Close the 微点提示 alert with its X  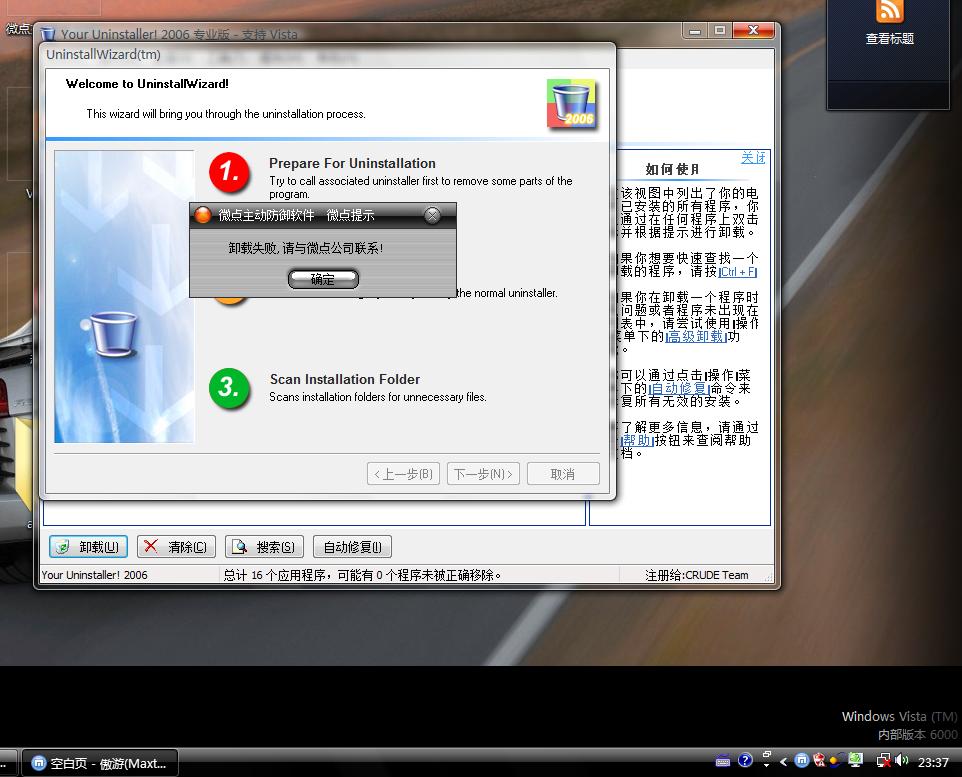click(433, 215)
